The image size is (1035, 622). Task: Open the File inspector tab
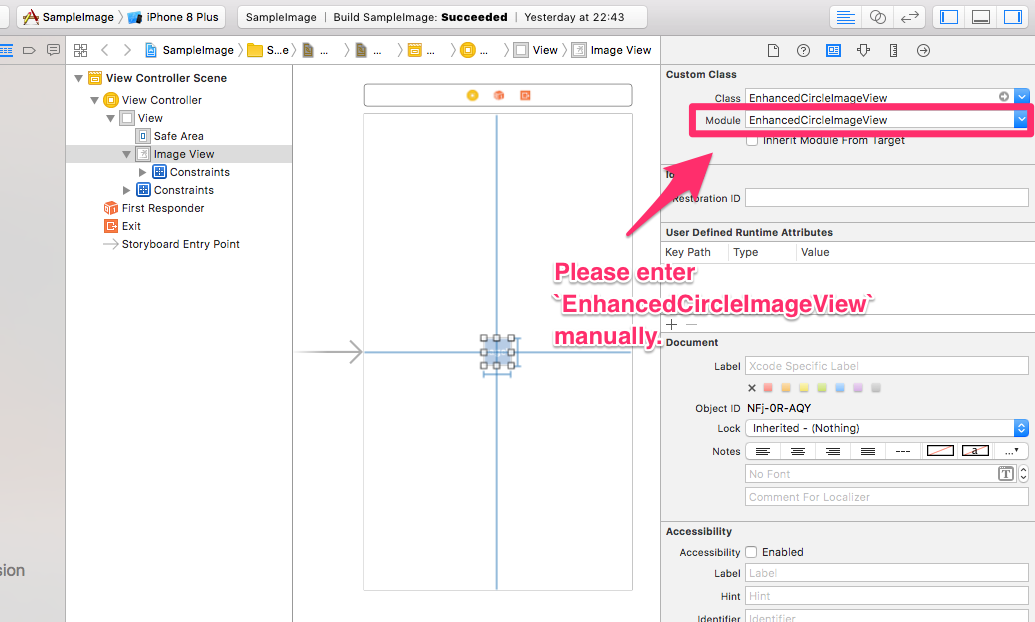pyautogui.click(x=773, y=51)
